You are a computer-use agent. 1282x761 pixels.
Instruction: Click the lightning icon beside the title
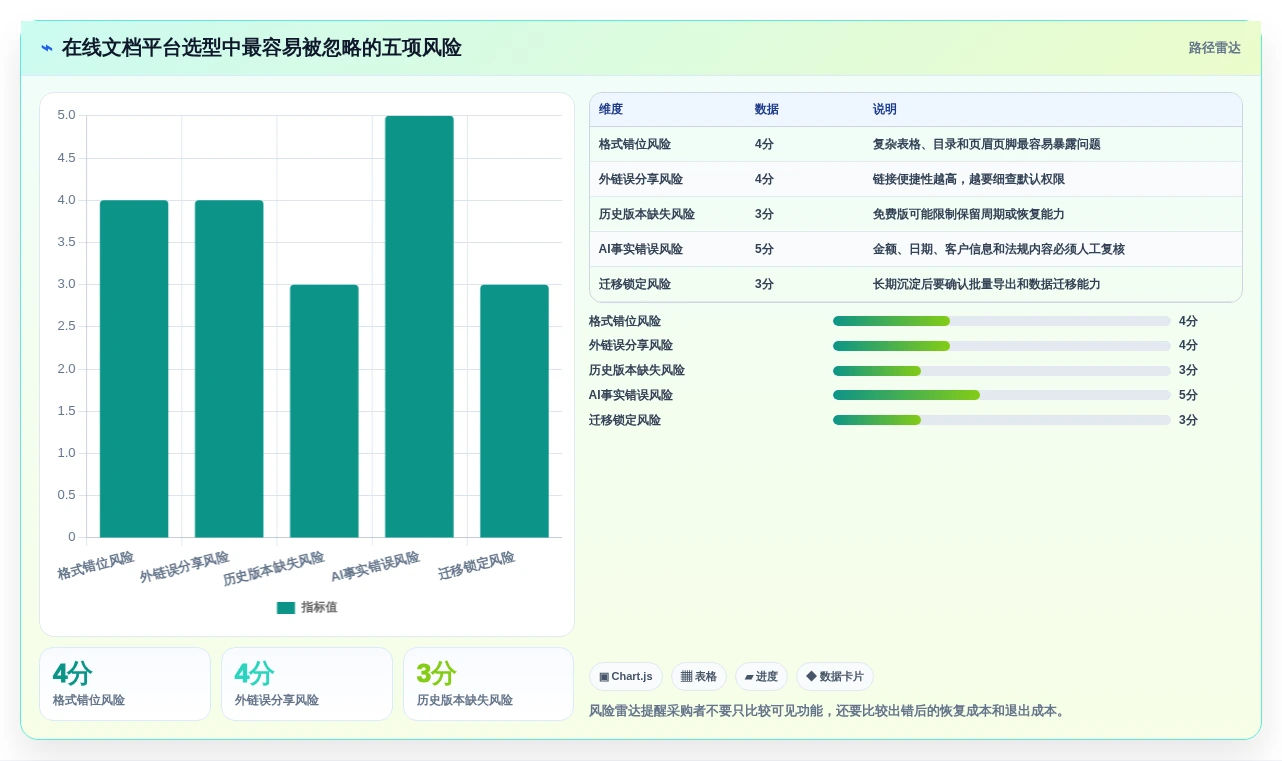point(47,48)
